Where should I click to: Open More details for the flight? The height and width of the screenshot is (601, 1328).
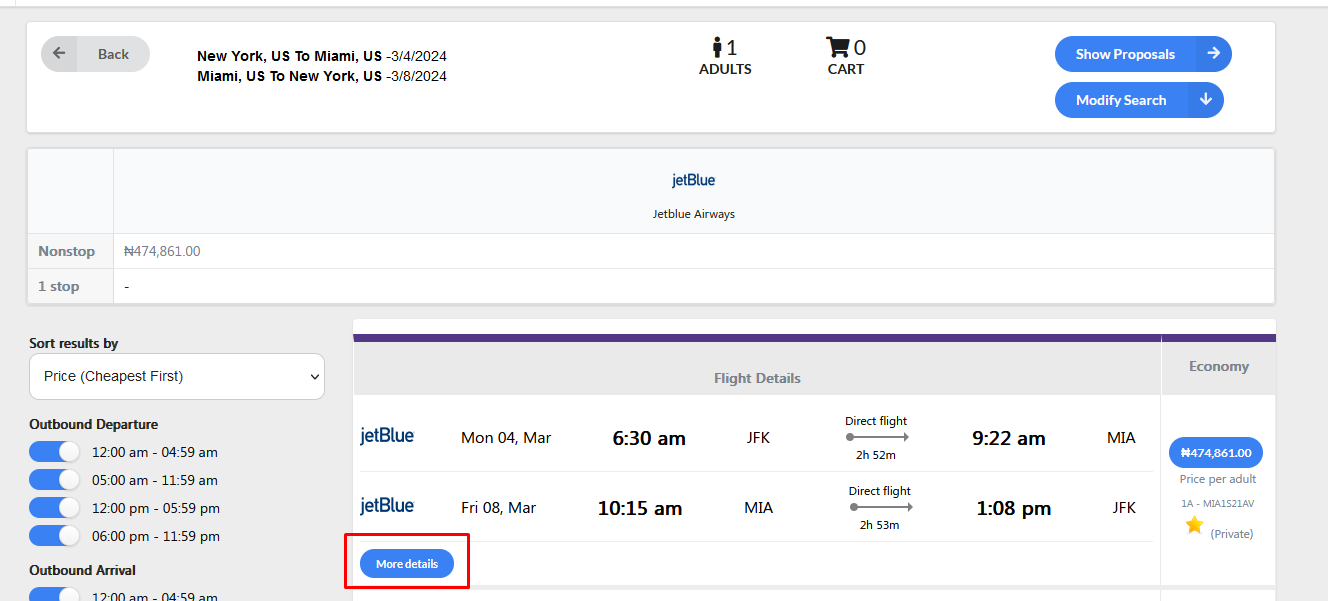(x=407, y=564)
